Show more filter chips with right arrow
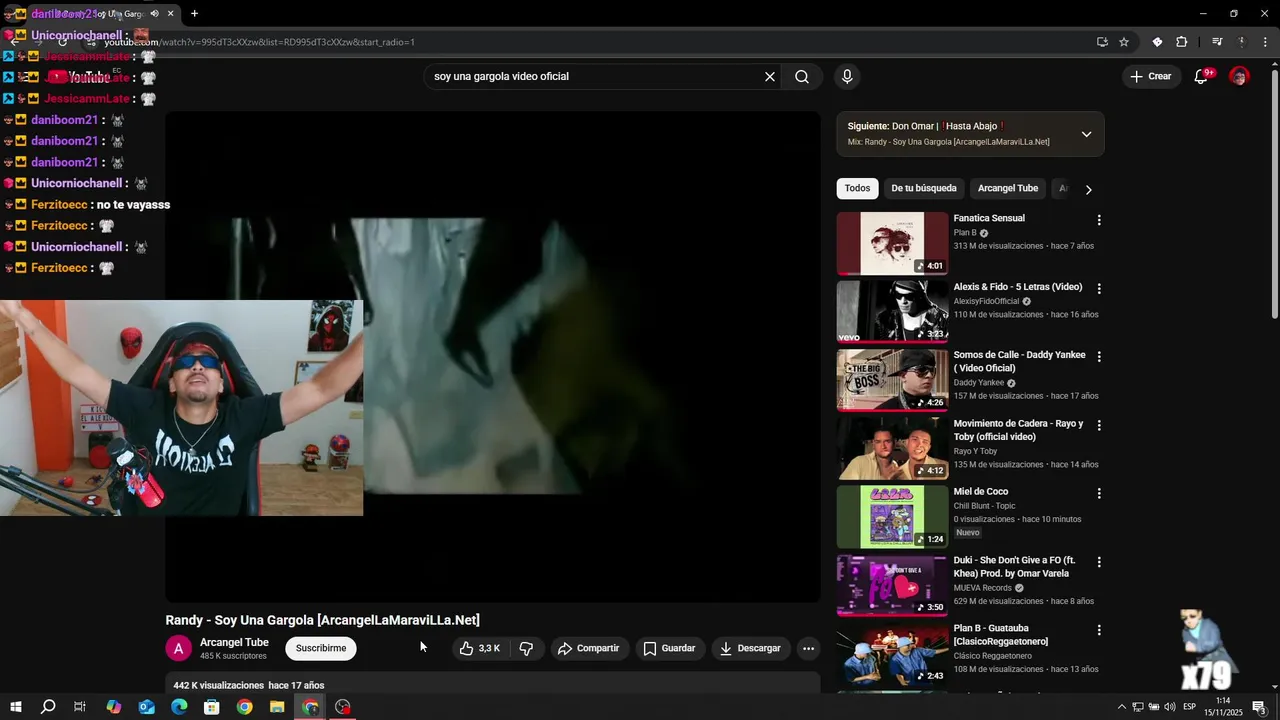Image resolution: width=1280 pixels, height=720 pixels. [x=1088, y=189]
